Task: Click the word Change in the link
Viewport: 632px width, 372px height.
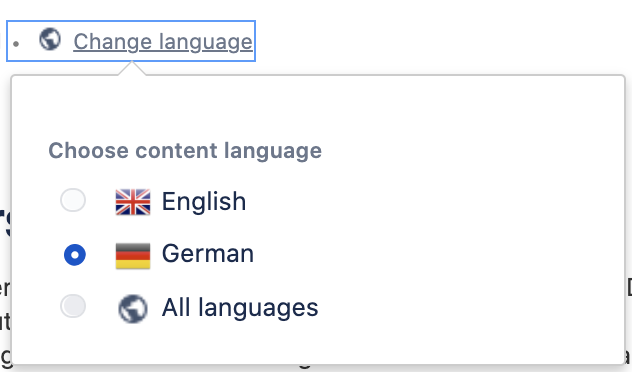Action: point(113,42)
